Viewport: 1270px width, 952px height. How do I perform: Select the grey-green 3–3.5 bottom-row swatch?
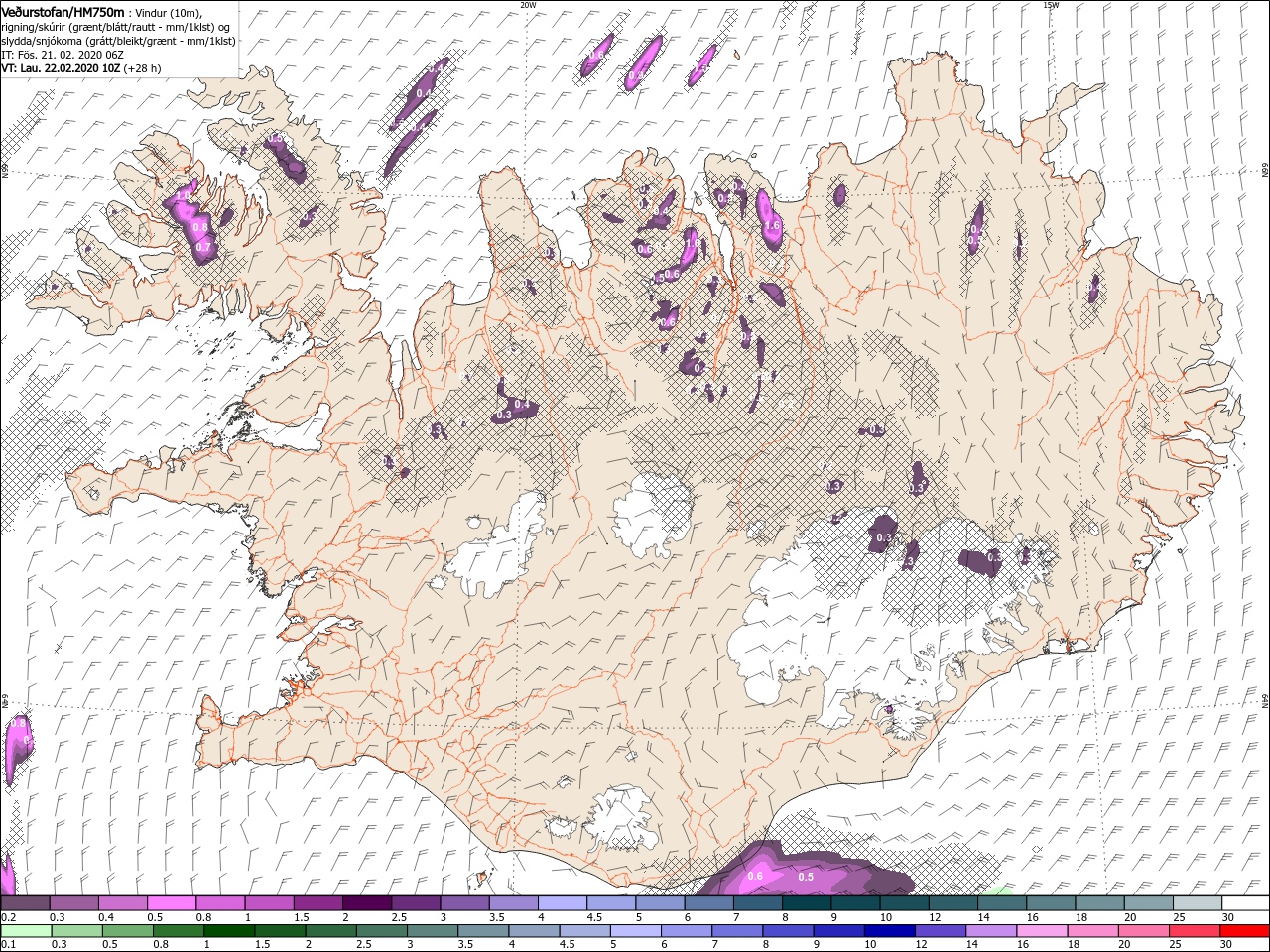431,931
